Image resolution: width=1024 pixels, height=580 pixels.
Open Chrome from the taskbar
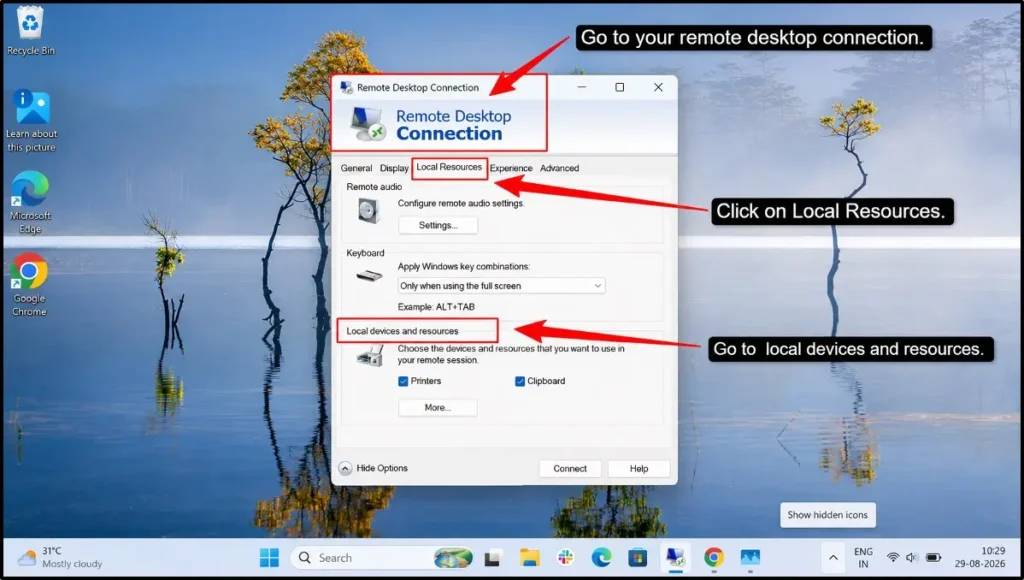click(713, 558)
